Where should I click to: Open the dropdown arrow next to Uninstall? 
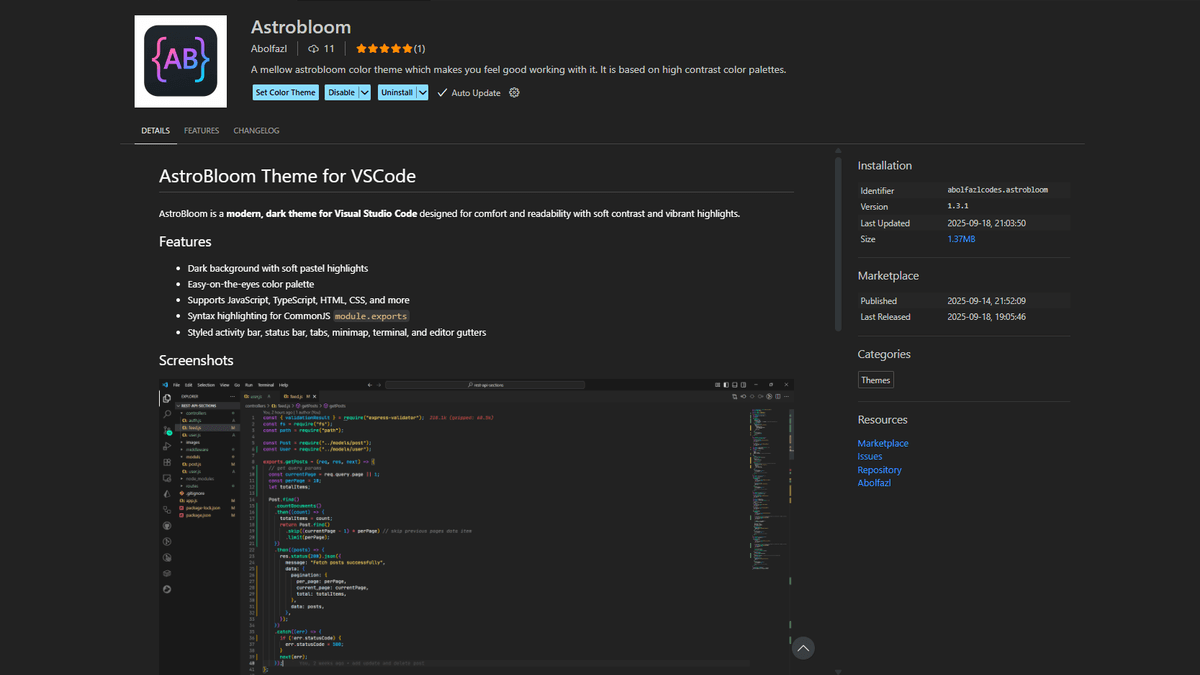click(x=423, y=93)
